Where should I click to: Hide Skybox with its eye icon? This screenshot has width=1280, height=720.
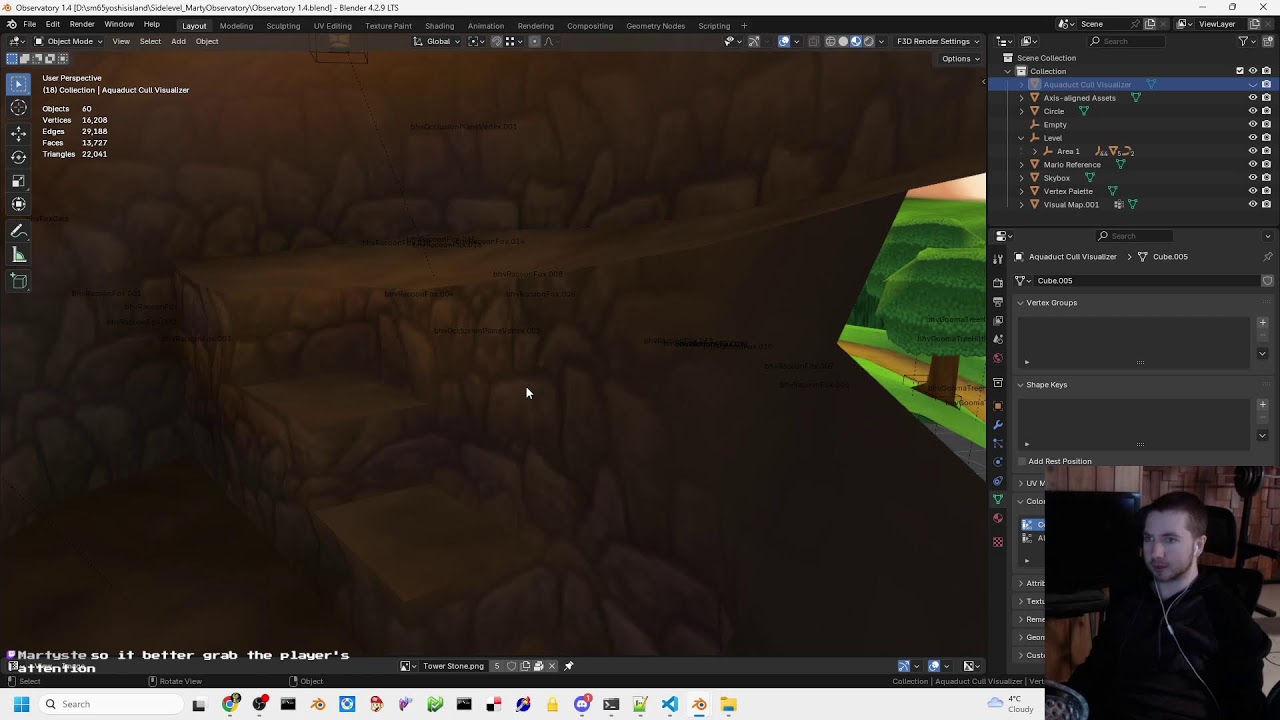point(1252,178)
